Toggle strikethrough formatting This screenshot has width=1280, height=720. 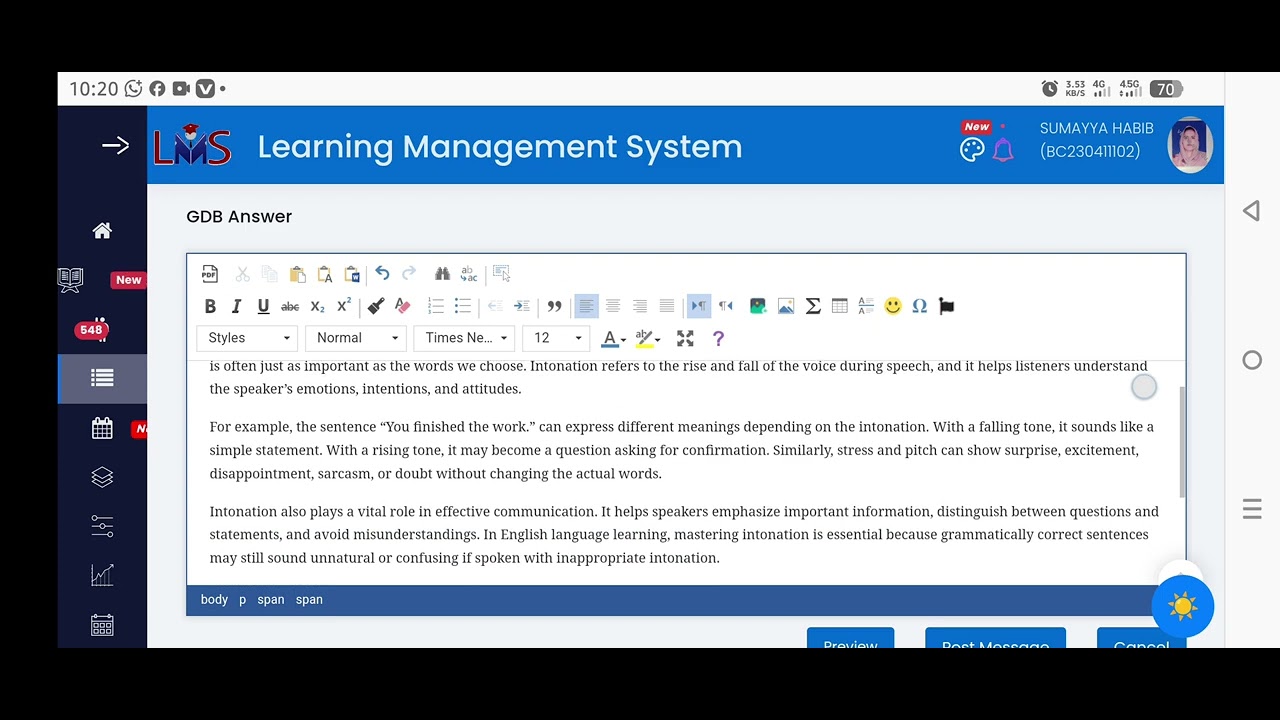[290, 306]
